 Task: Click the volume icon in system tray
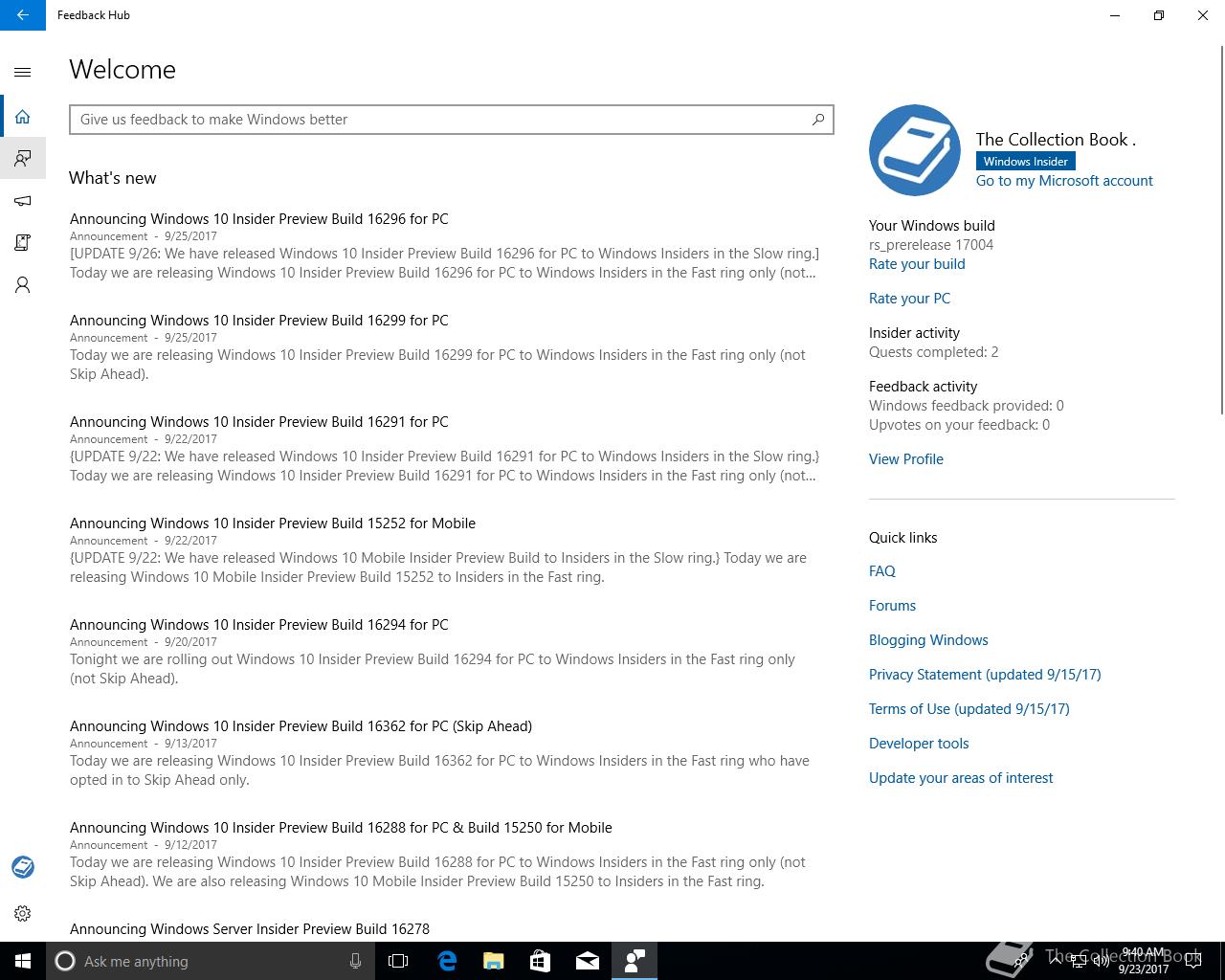pyautogui.click(x=1101, y=960)
